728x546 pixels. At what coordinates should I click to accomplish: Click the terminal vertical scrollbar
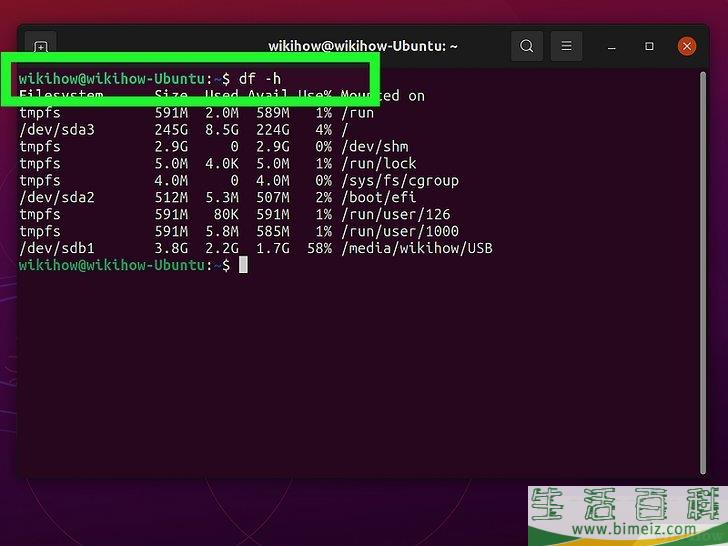(703, 273)
